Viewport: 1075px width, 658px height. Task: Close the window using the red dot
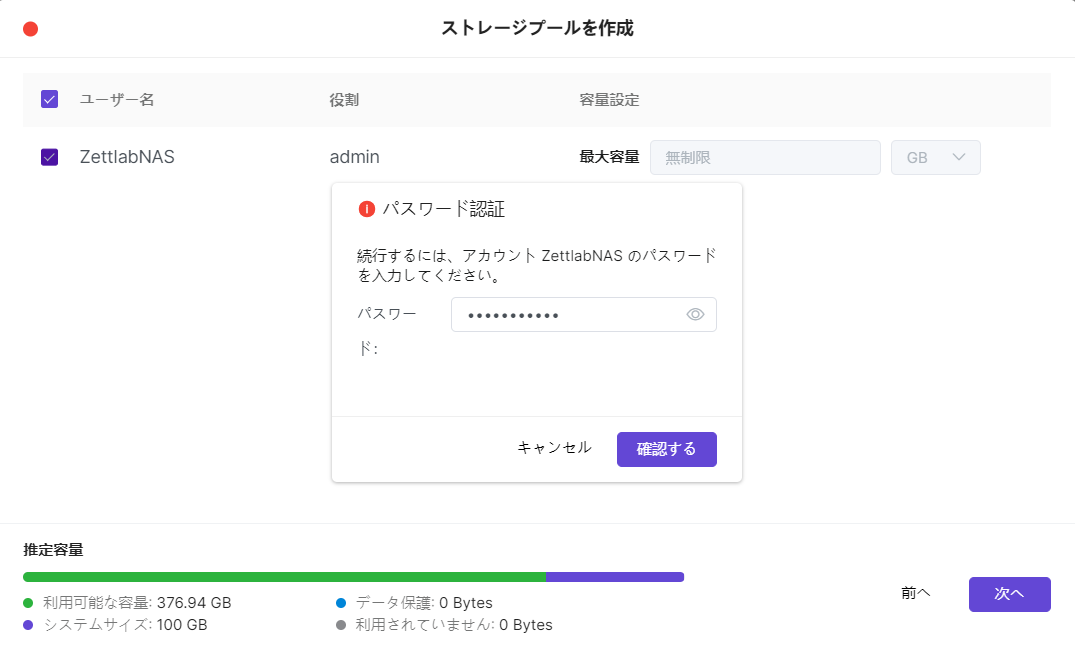pyautogui.click(x=30, y=29)
